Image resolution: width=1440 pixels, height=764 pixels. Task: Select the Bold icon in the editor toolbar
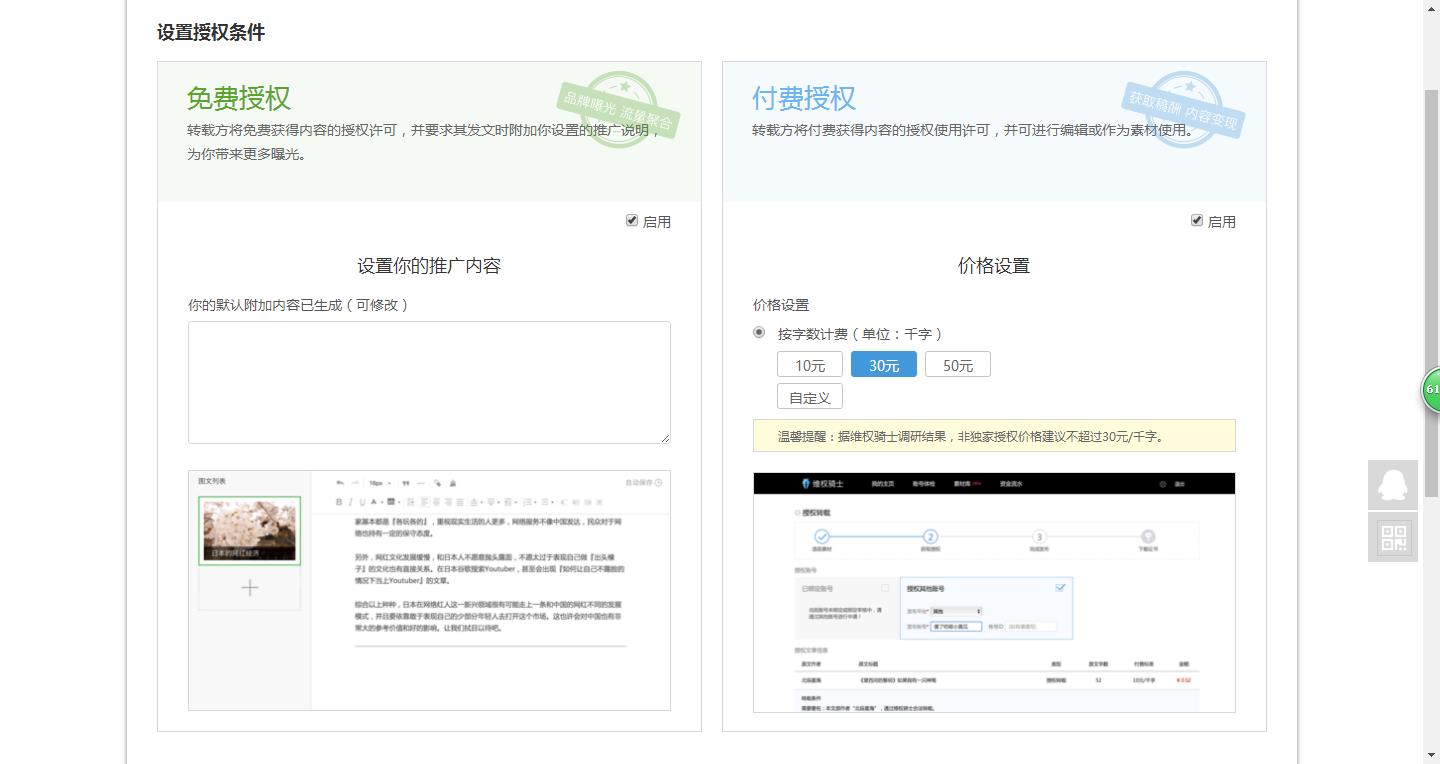(x=338, y=500)
